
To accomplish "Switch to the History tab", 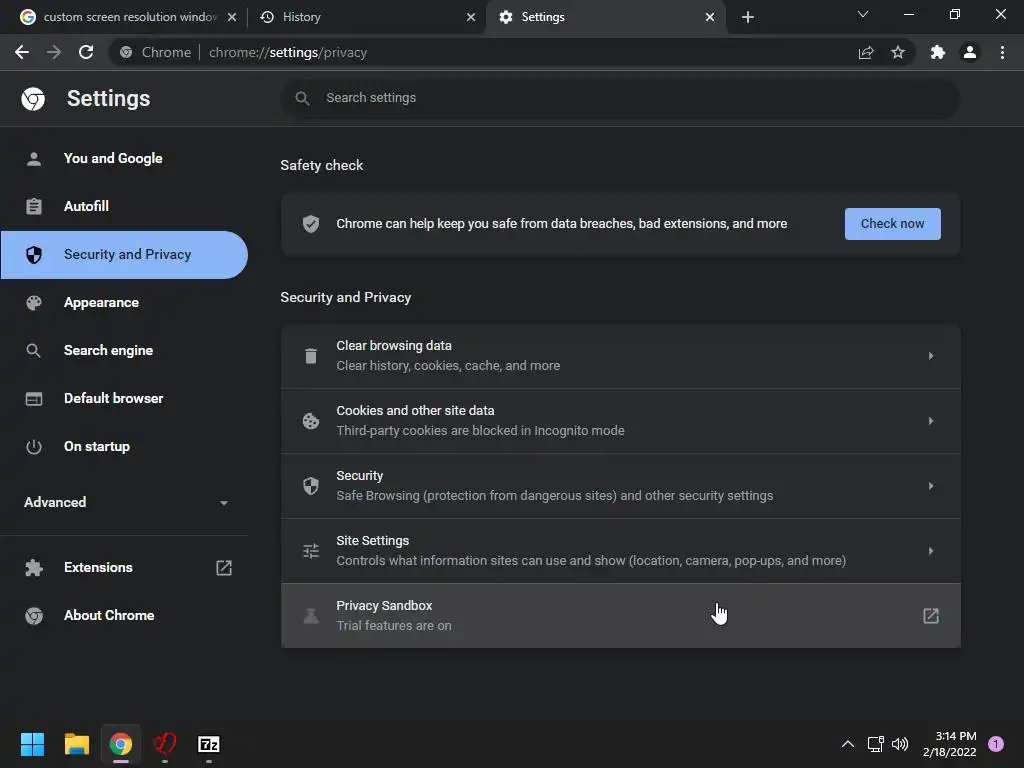I will click(x=368, y=17).
